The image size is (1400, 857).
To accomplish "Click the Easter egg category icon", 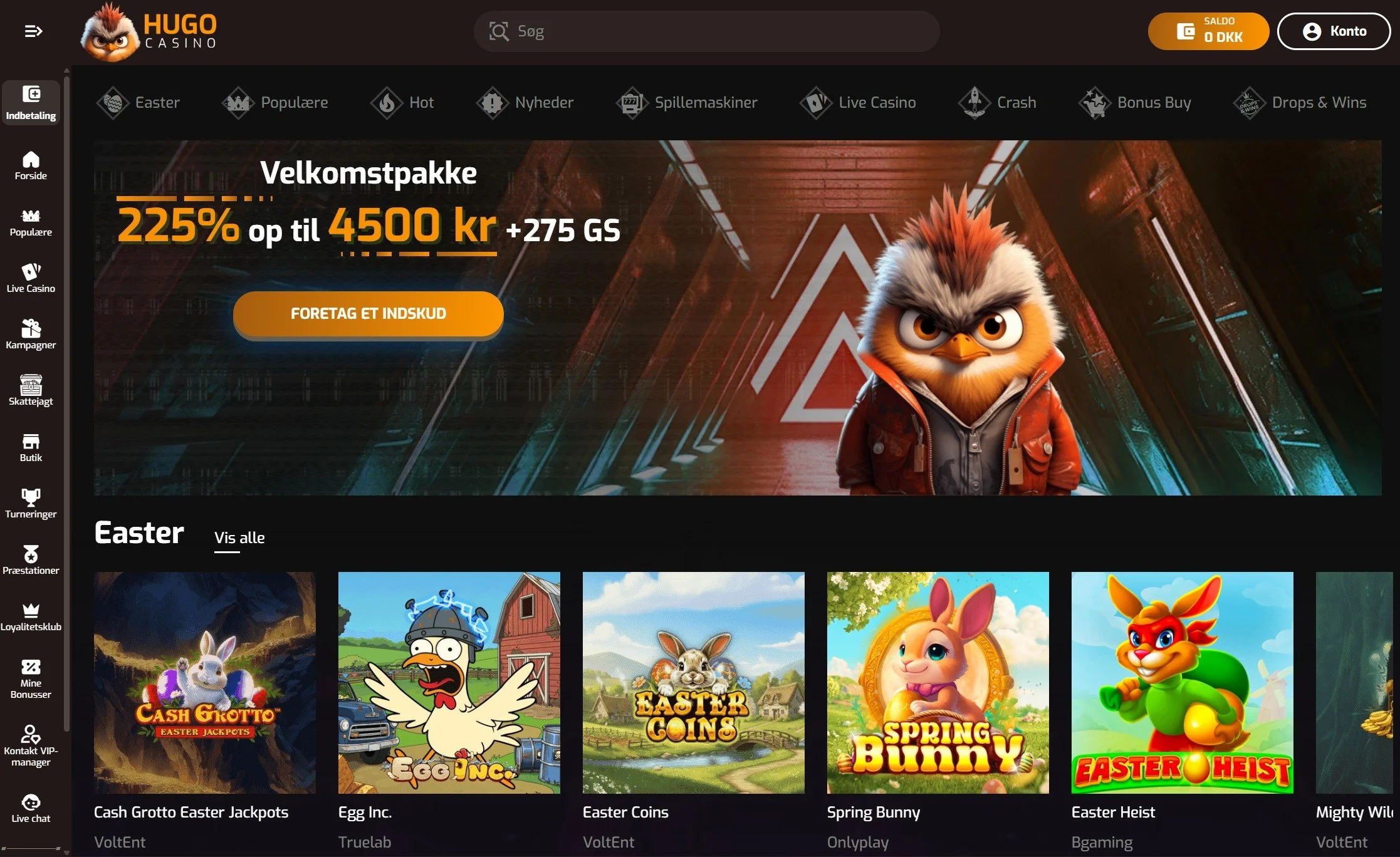I will tap(113, 102).
